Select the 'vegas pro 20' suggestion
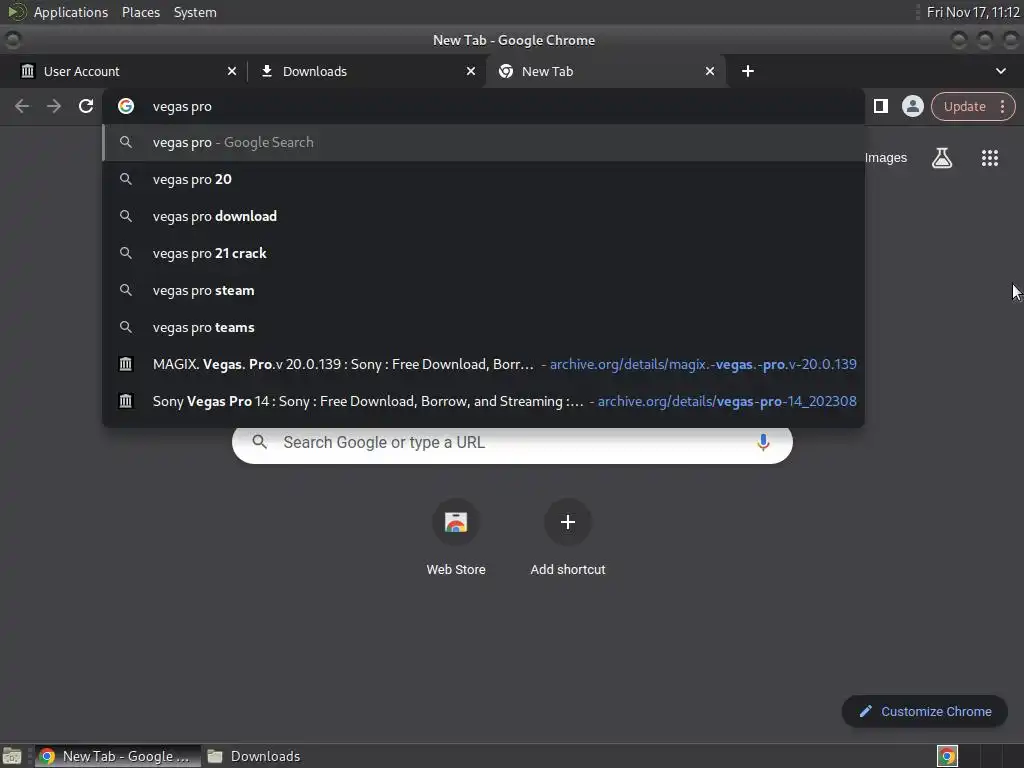1024x768 pixels. pos(483,179)
